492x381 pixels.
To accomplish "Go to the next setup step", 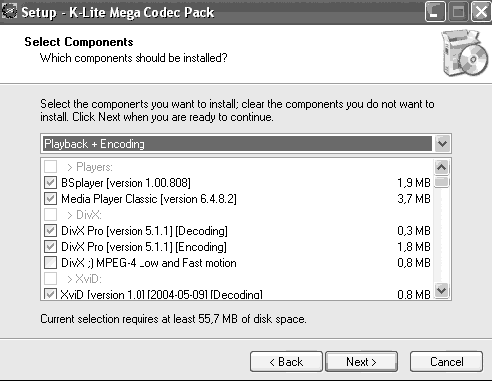I will pyautogui.click(x=361, y=362).
